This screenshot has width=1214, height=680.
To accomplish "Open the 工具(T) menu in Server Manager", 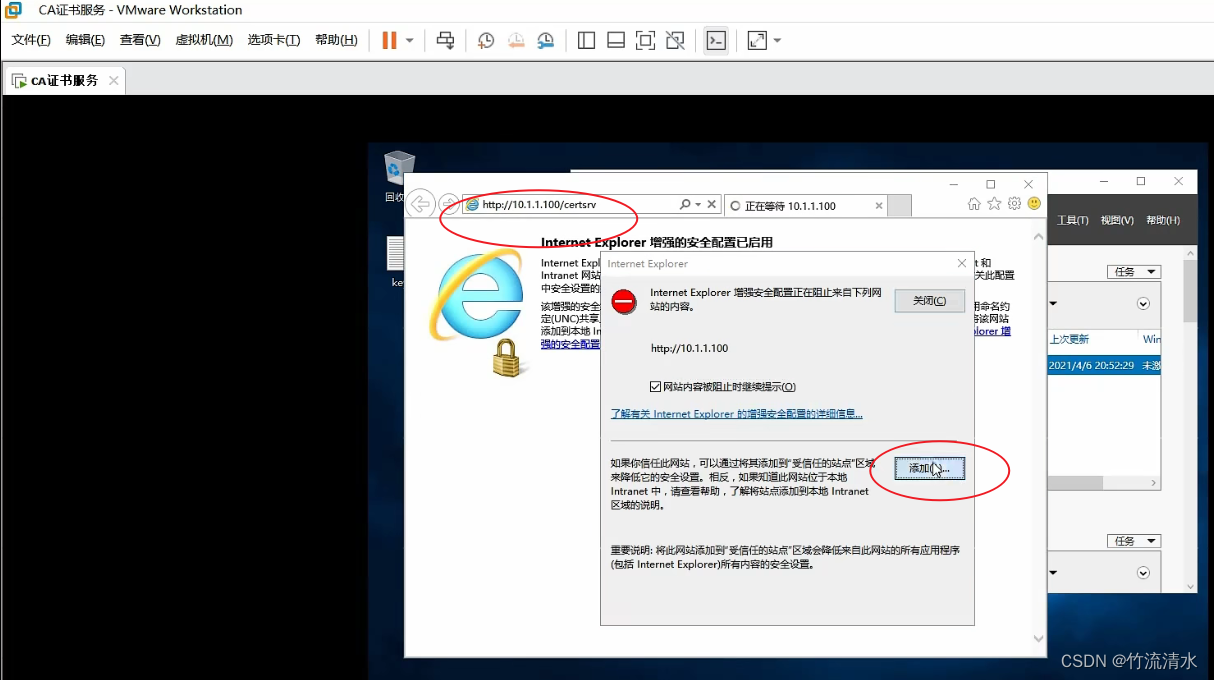I will click(1073, 220).
